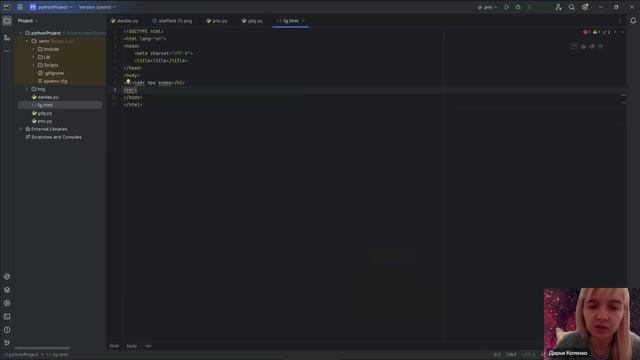Viewport: 640px width, 360px height.
Task: Click the warning count indicator
Action: pyautogui.click(x=596, y=32)
